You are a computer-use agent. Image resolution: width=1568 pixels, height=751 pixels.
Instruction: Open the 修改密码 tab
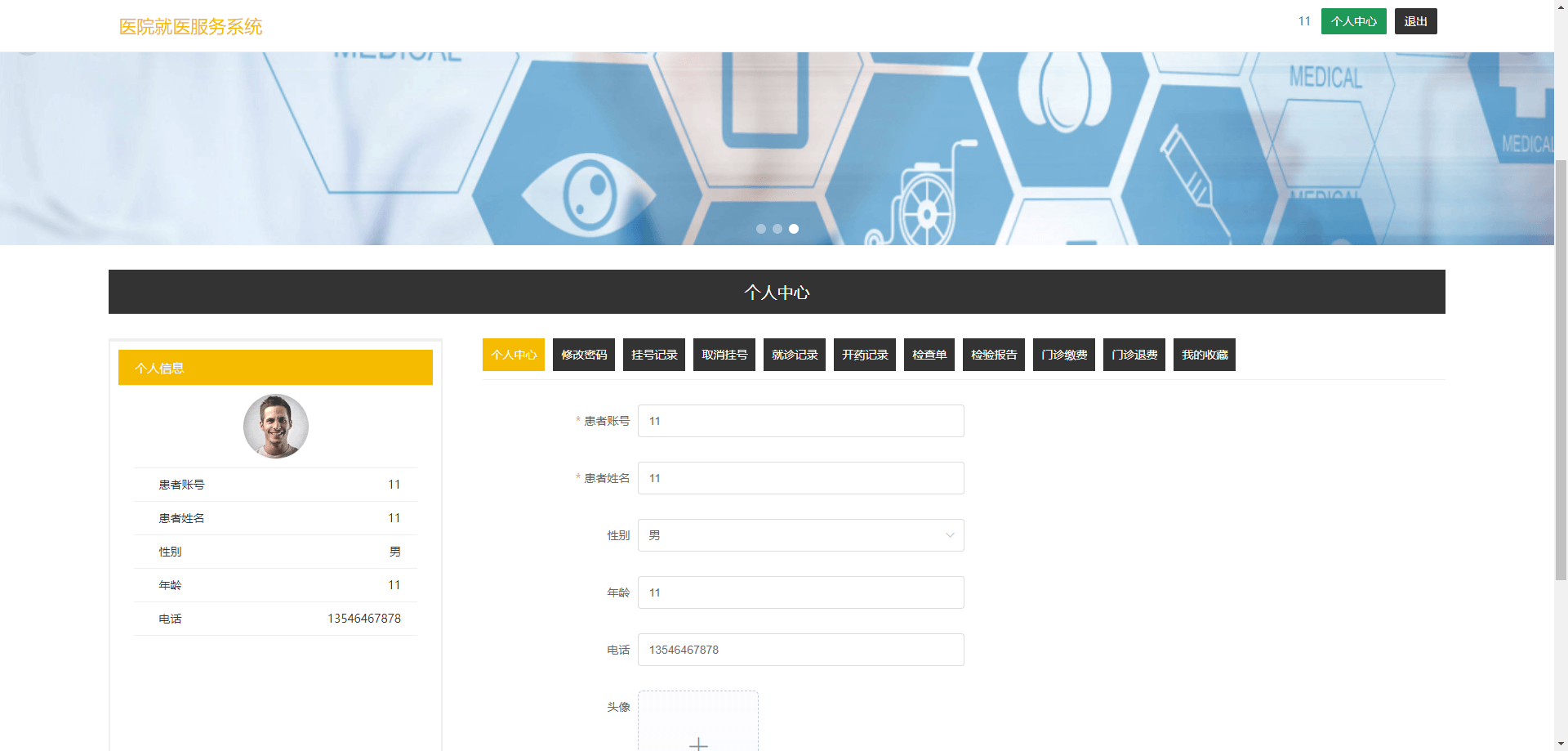pyautogui.click(x=584, y=355)
